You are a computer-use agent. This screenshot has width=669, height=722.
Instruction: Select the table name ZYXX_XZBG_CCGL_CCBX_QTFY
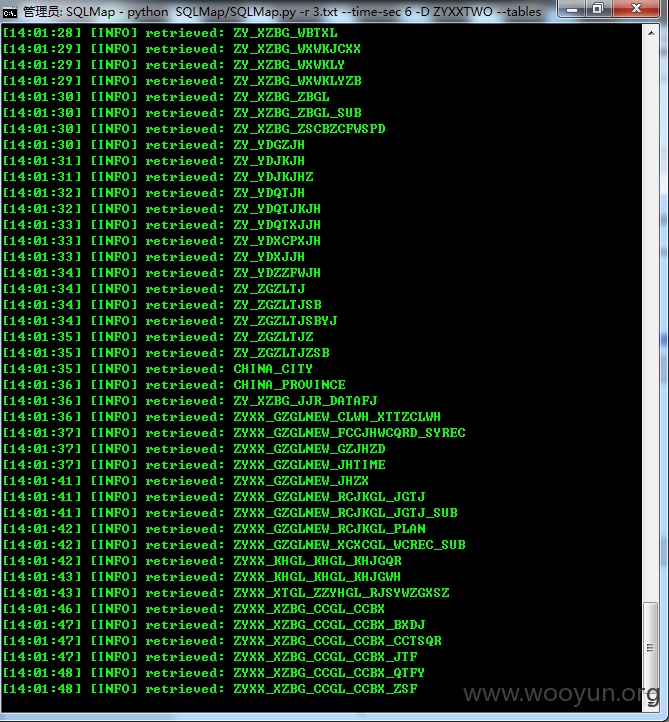click(329, 673)
